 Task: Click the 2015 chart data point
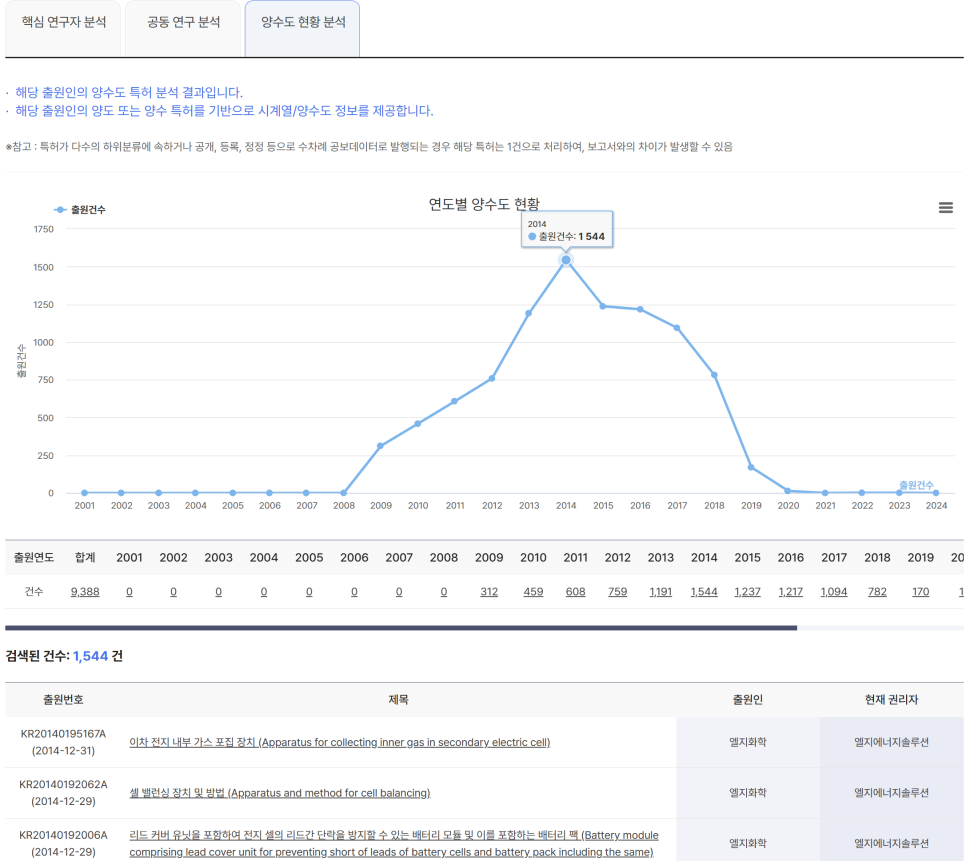(x=603, y=306)
